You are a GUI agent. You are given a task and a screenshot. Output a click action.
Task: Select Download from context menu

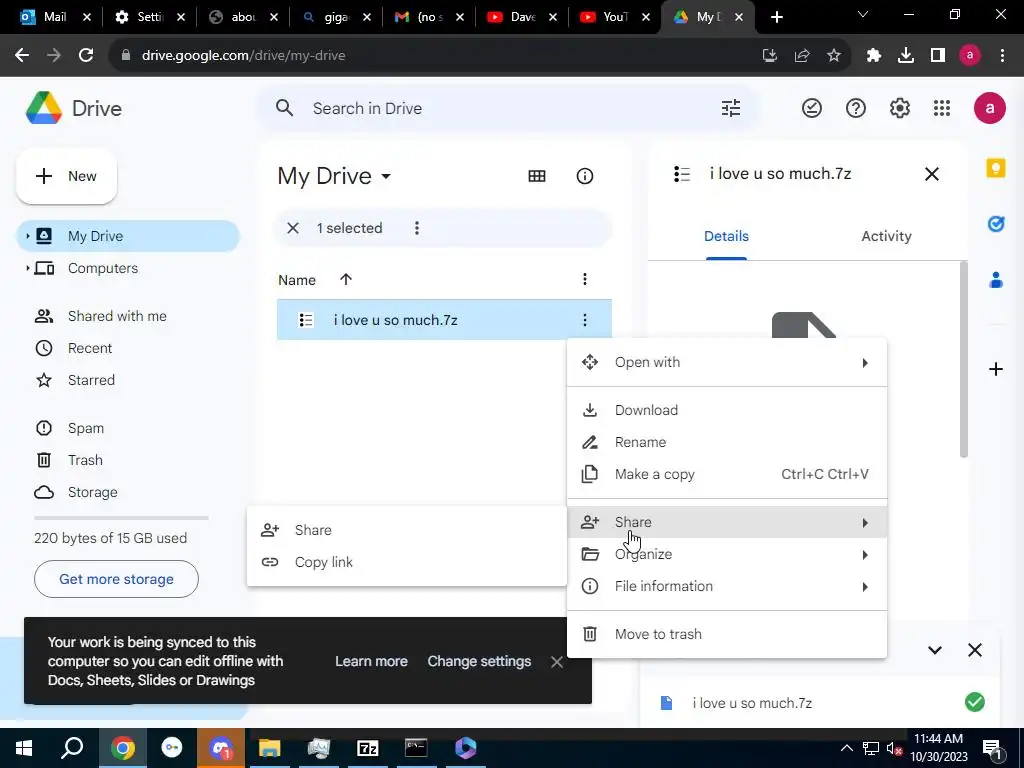[727, 410]
